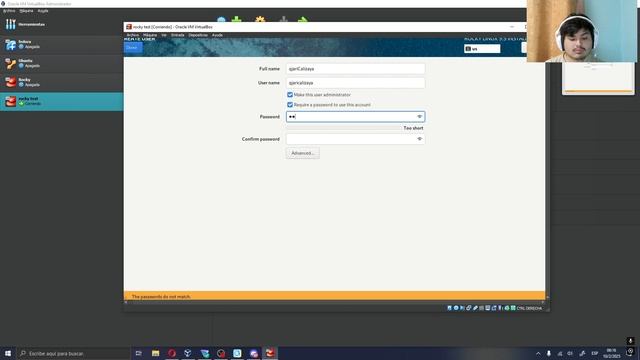Click the USB status bar icon
The image size is (640, 360).
pyautogui.click(x=475, y=308)
